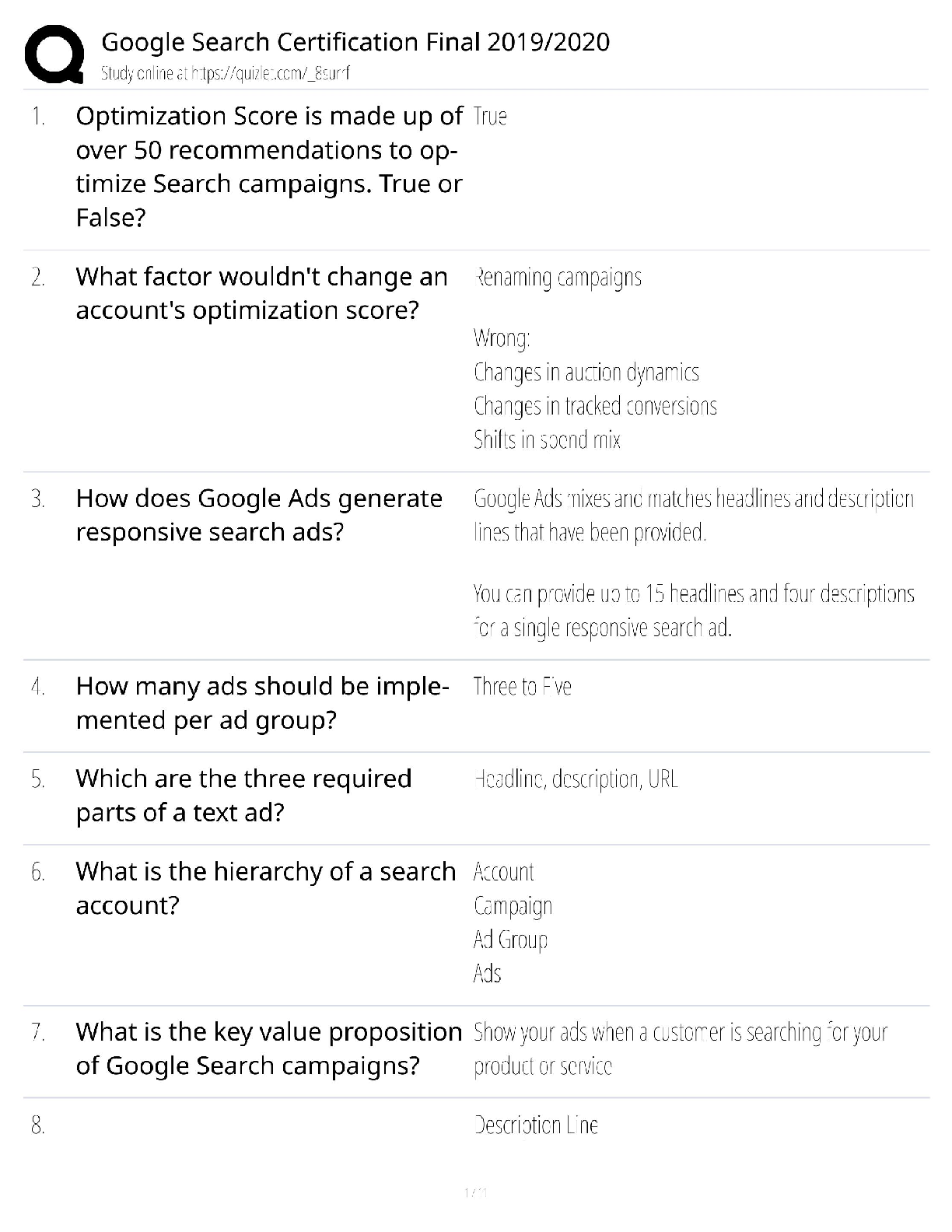The image size is (952, 1232).
Task: Select question 5 about text ad parts
Action: coord(243,795)
